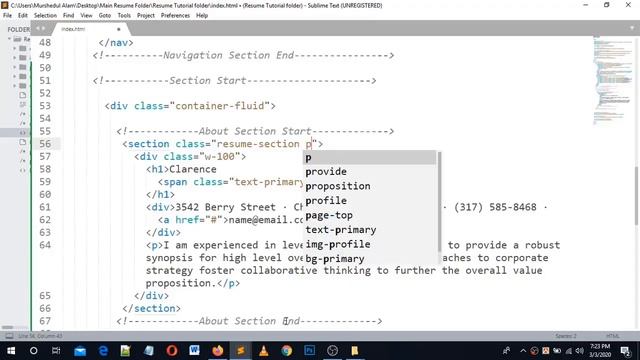Choose 'text-primary' in the autocomplete list
Image resolution: width=640 pixels, height=360 pixels.
click(369, 230)
